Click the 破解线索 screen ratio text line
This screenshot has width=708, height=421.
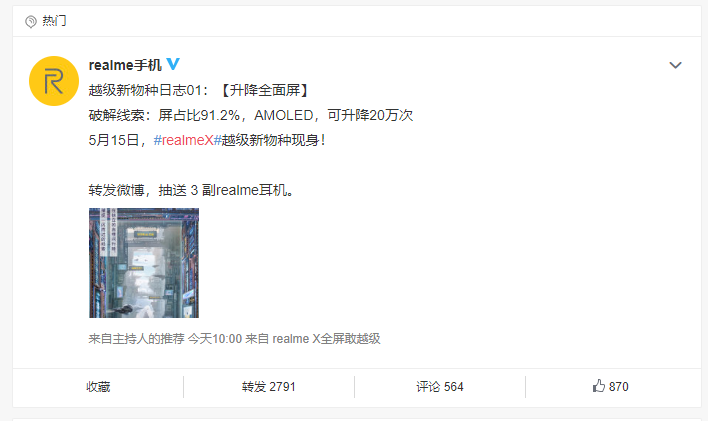[251, 115]
